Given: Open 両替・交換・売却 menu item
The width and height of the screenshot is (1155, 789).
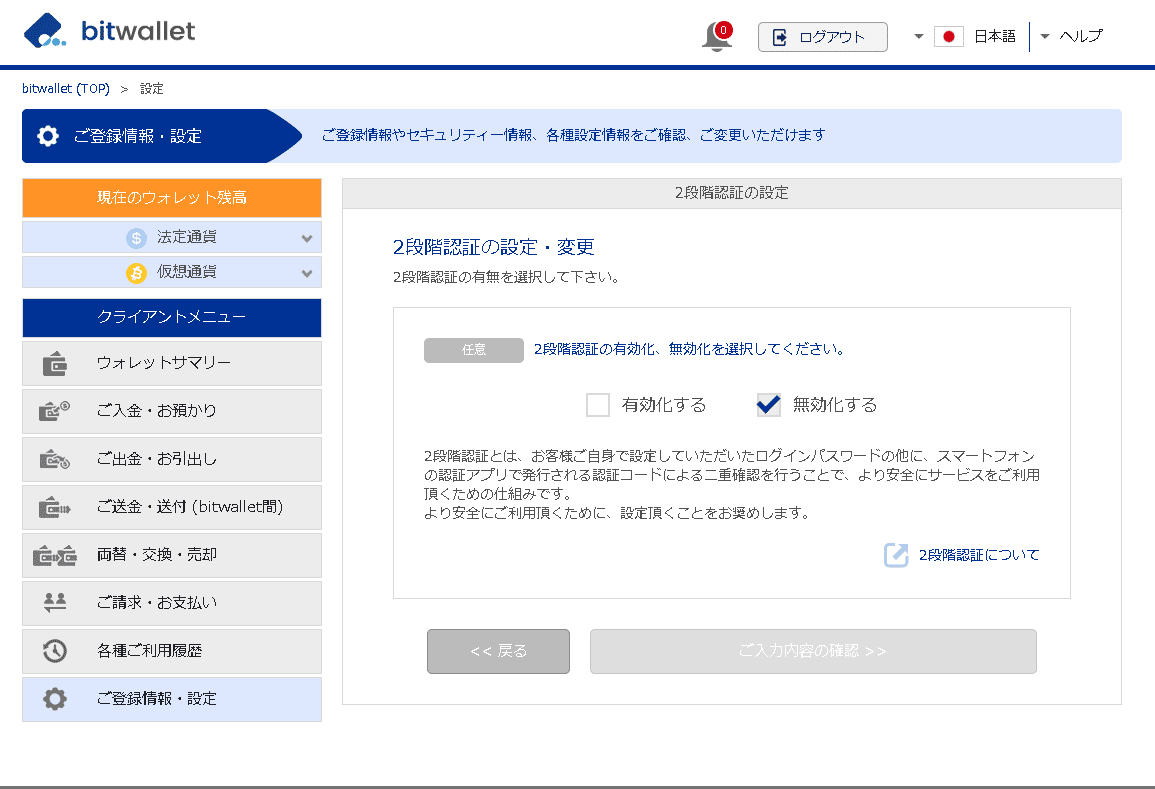Looking at the screenshot, I should (x=172, y=555).
